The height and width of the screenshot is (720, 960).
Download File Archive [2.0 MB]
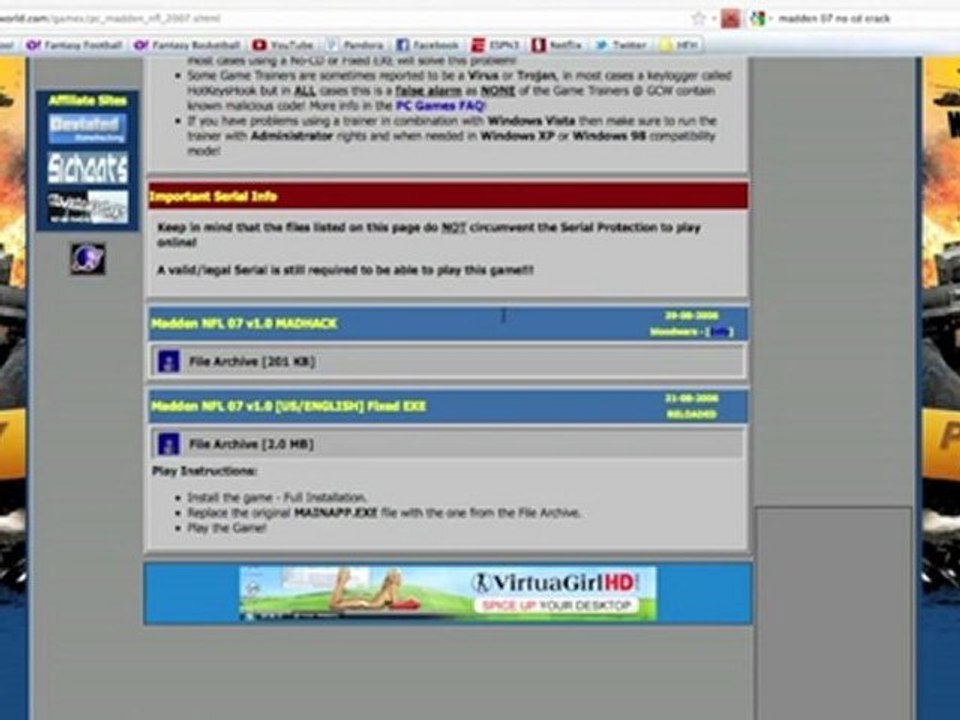pos(252,444)
